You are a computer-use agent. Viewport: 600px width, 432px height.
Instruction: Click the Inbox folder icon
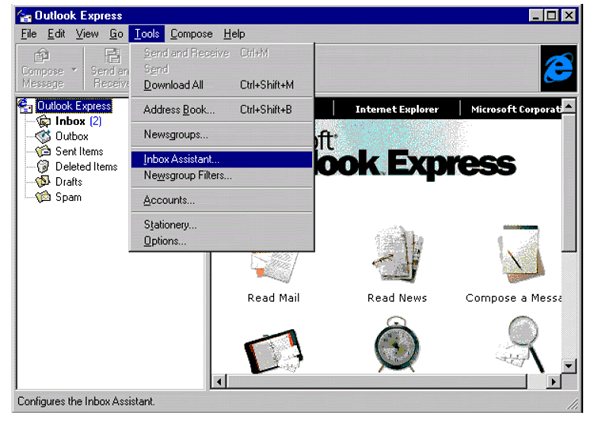click(x=43, y=121)
